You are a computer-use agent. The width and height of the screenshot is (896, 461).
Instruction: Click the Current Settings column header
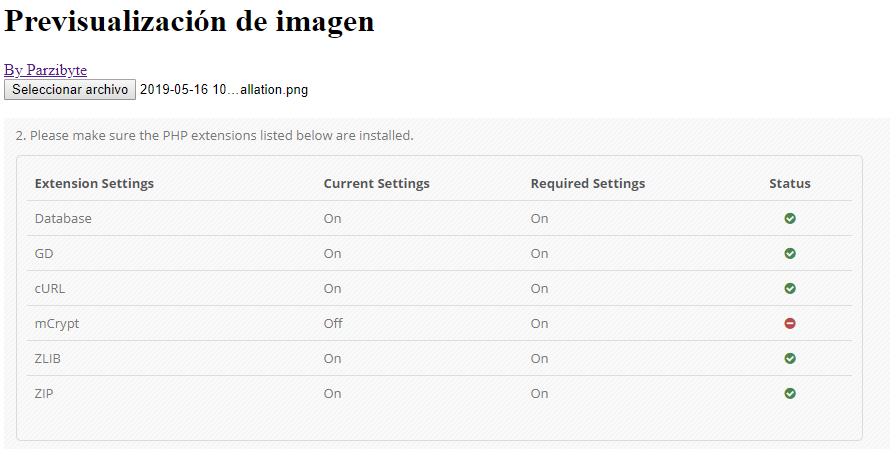376,183
